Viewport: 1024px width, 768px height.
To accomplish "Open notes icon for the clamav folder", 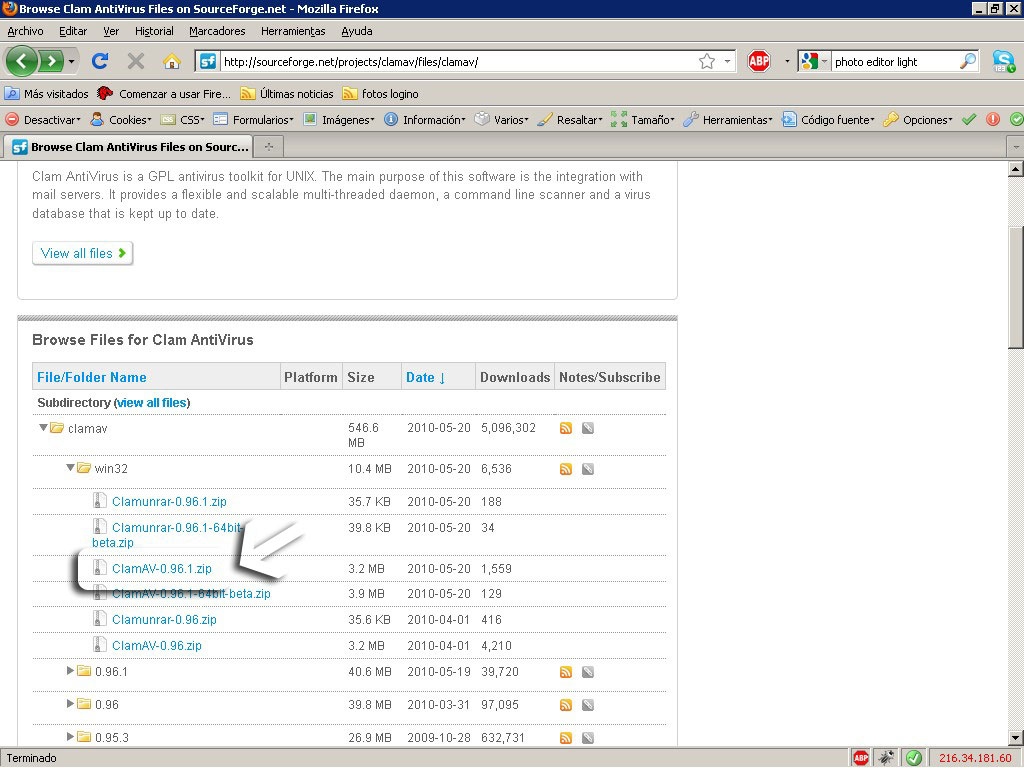I will pos(588,428).
